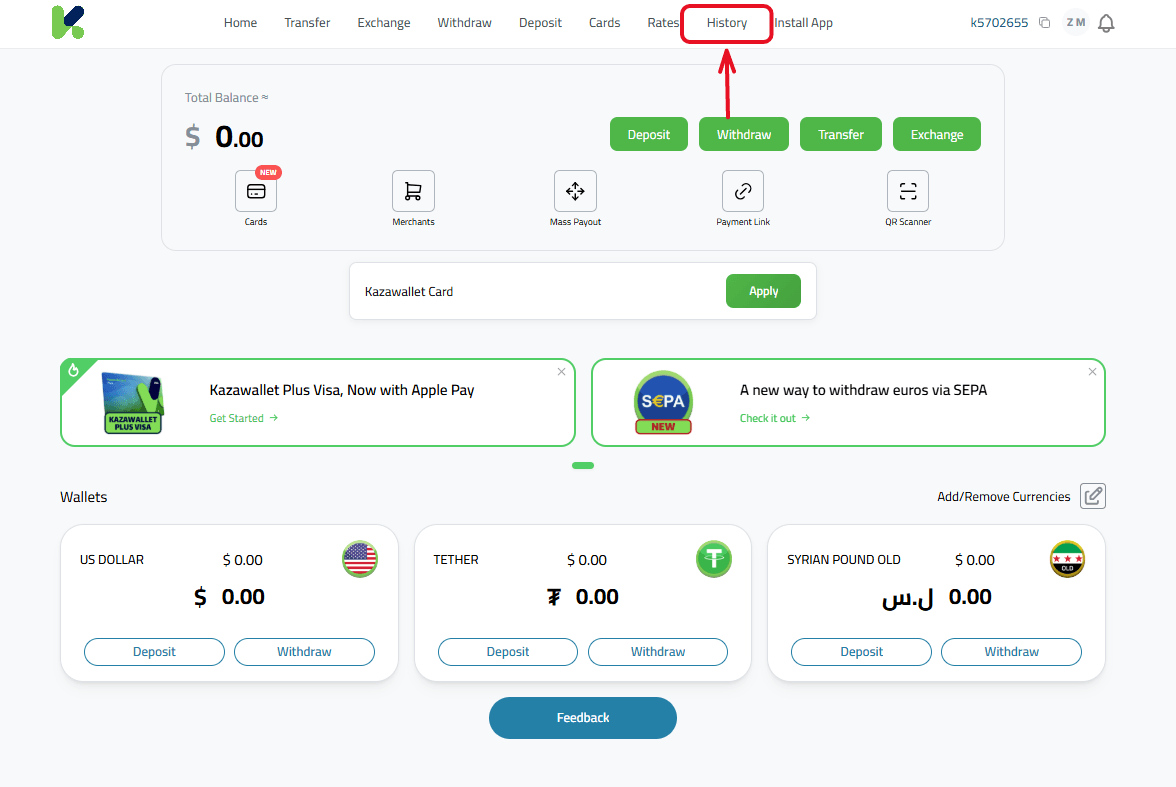The width and height of the screenshot is (1176, 787).
Task: Open the Feedback button
Action: [583, 718]
